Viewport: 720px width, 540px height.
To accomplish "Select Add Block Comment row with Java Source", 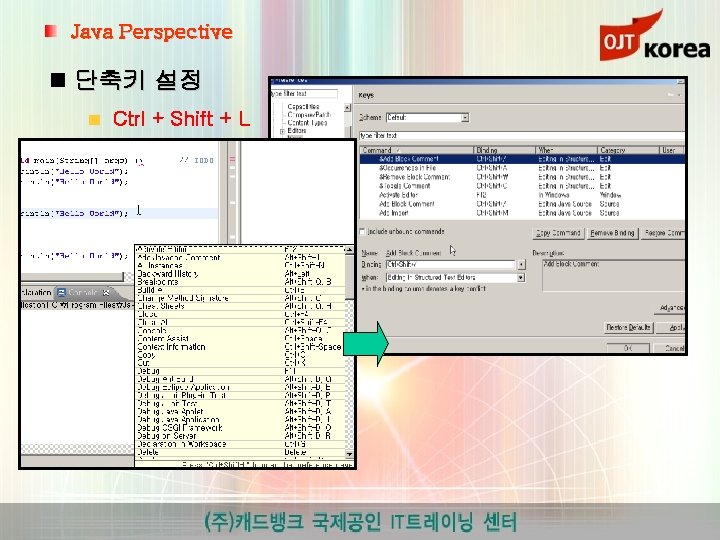I will (522, 204).
